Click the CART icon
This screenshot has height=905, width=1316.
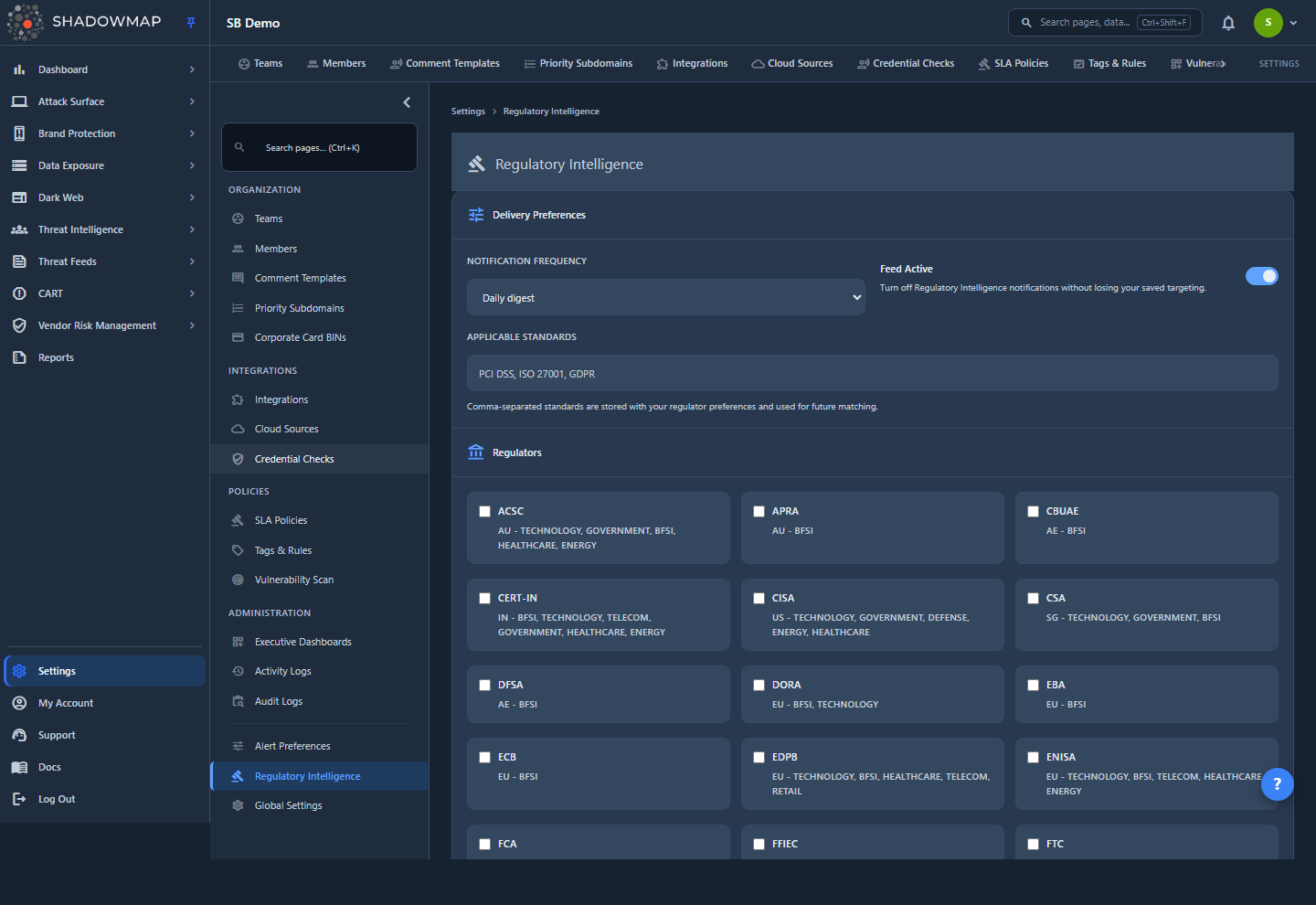click(x=19, y=293)
